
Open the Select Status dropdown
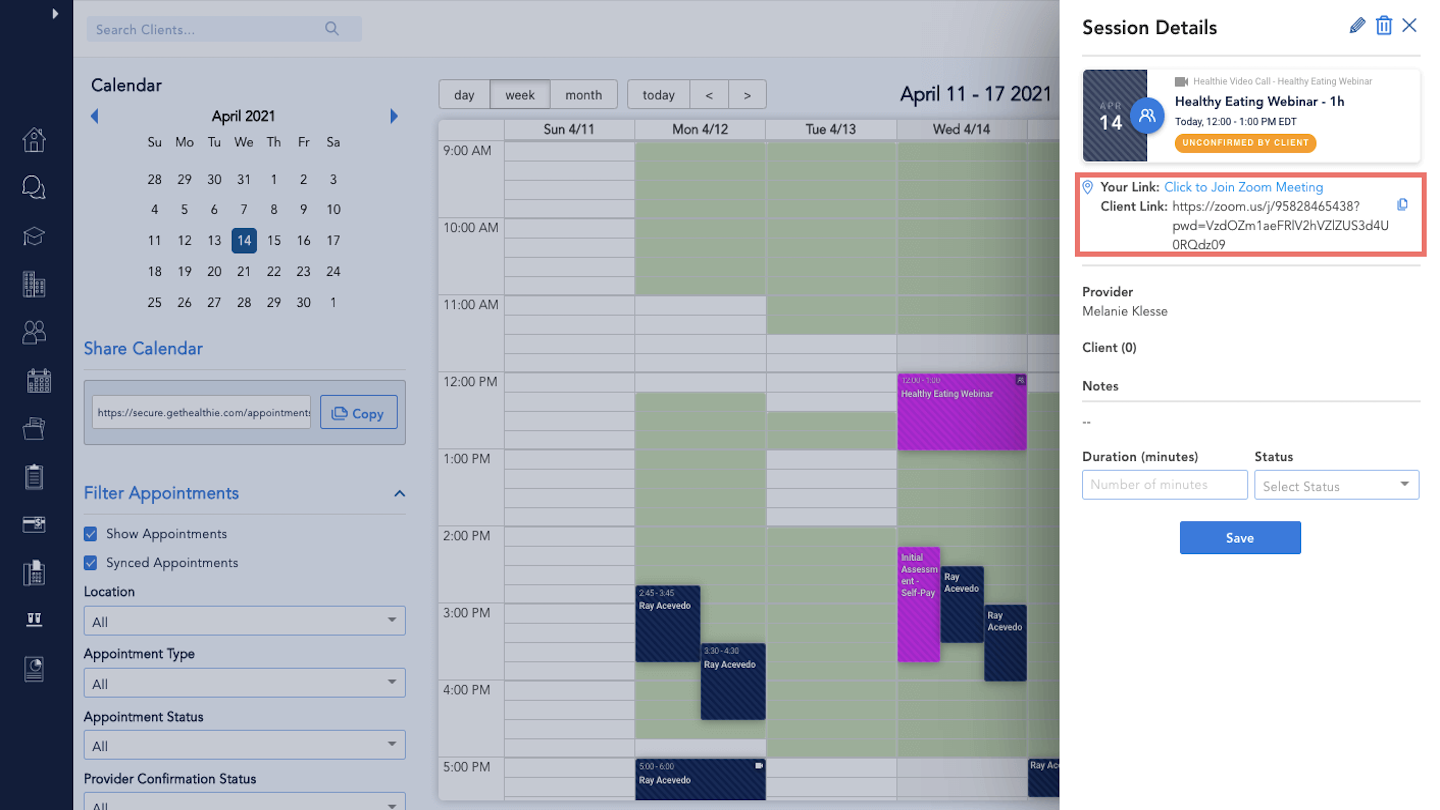[1336, 485]
